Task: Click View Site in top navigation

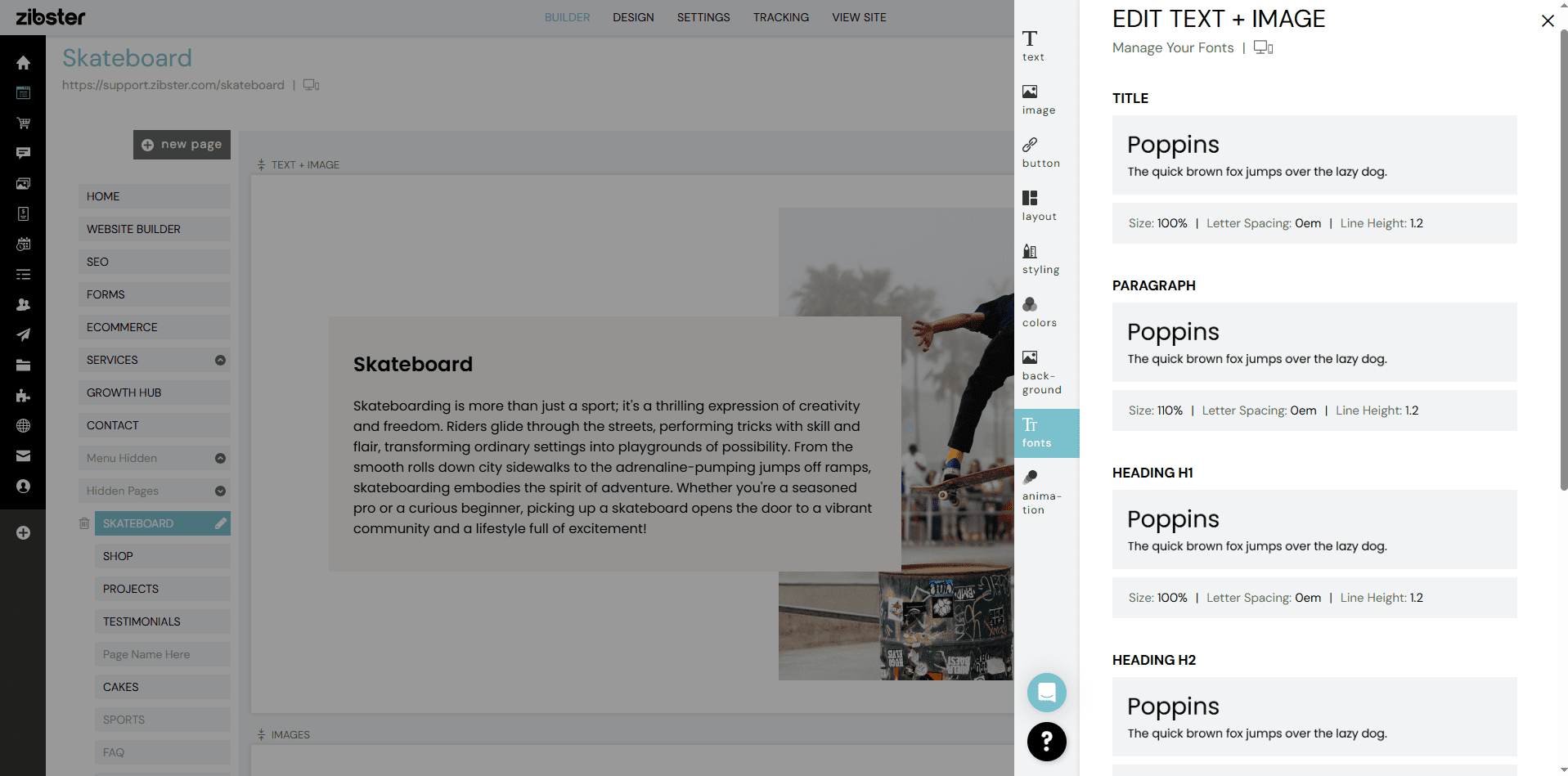Action: click(x=859, y=17)
